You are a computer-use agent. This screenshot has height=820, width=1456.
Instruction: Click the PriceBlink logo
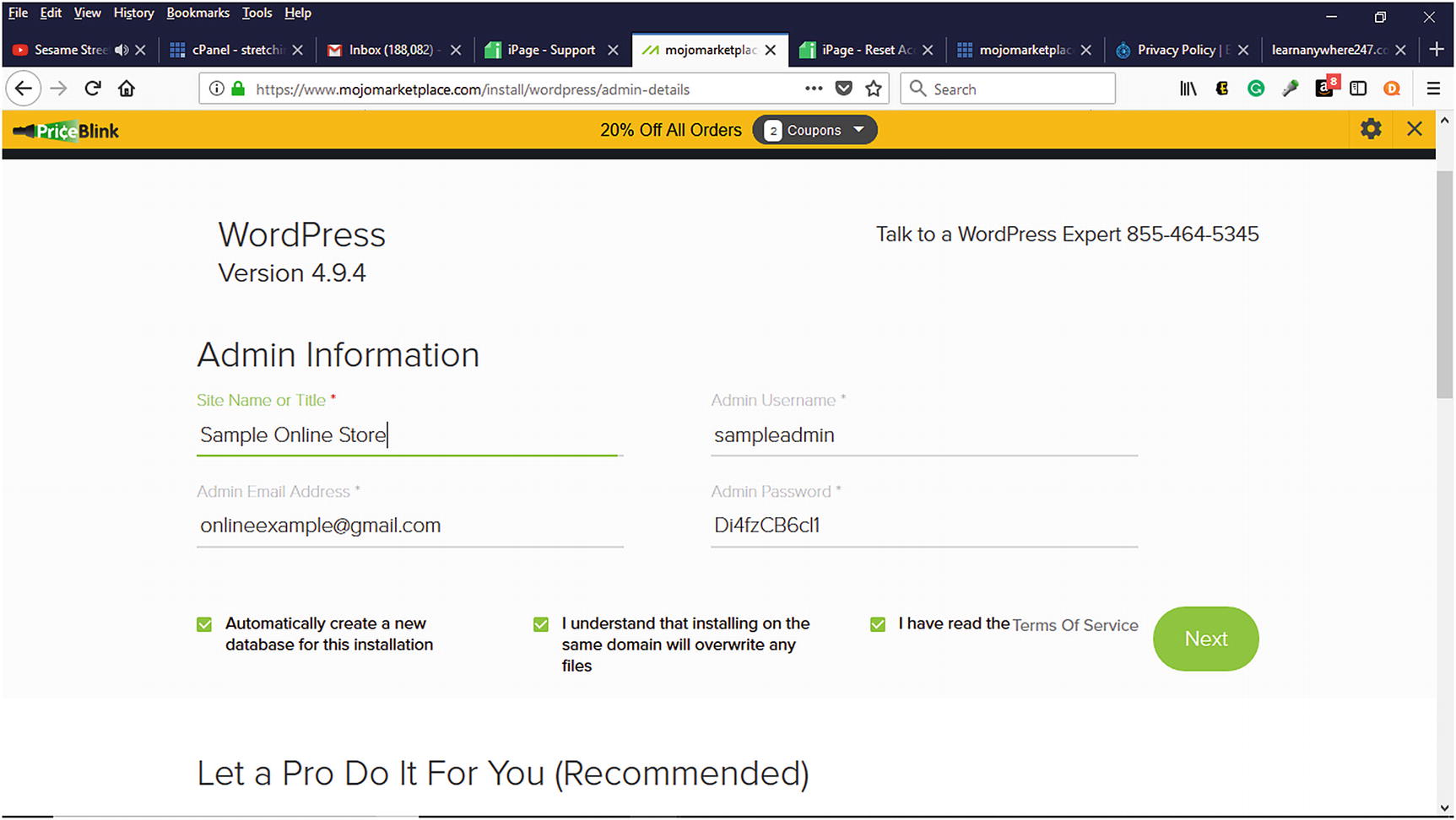point(67,131)
